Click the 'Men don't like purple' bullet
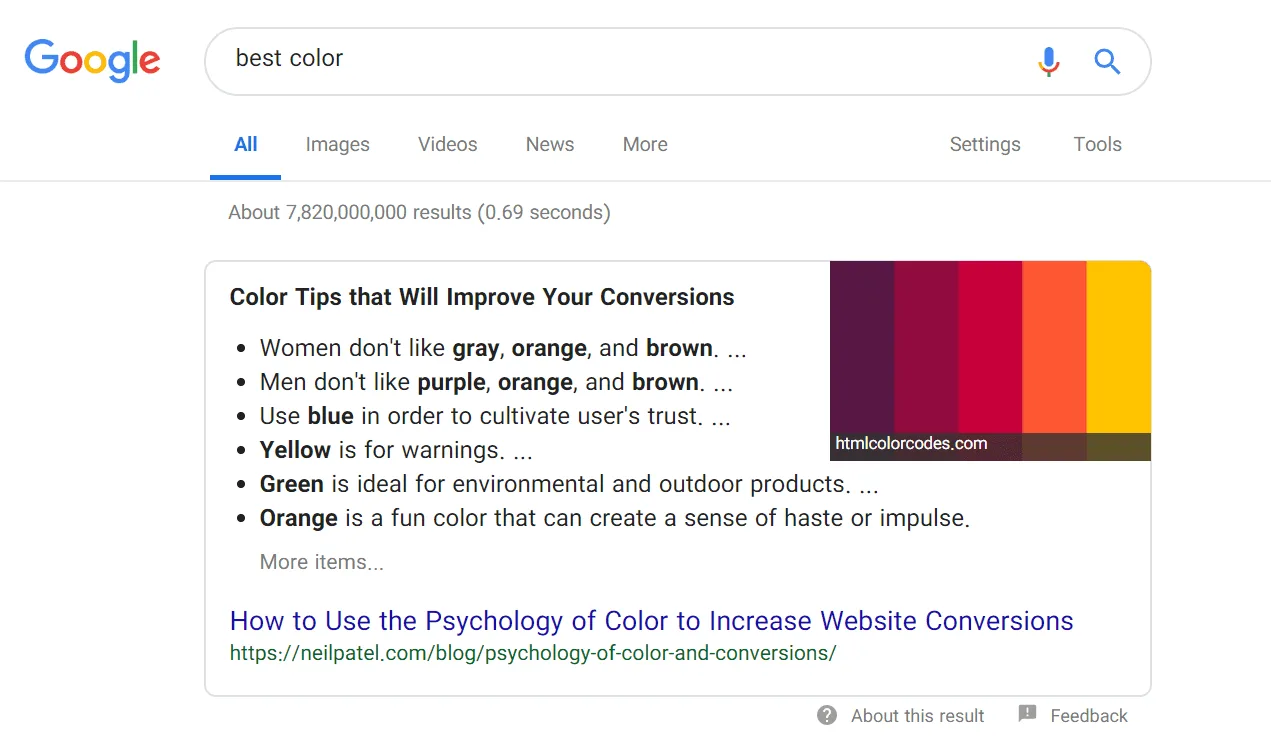The height and width of the screenshot is (753, 1271). (x=496, y=383)
